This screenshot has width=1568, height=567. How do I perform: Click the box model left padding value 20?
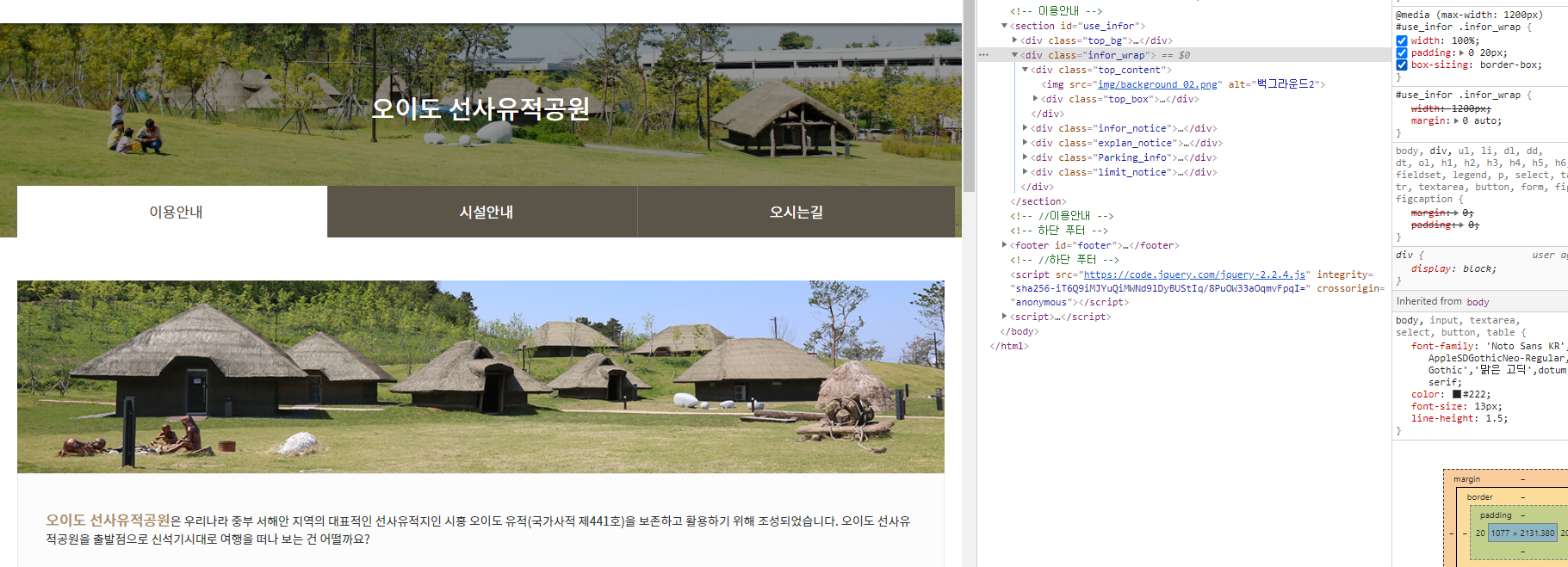pos(1480,533)
